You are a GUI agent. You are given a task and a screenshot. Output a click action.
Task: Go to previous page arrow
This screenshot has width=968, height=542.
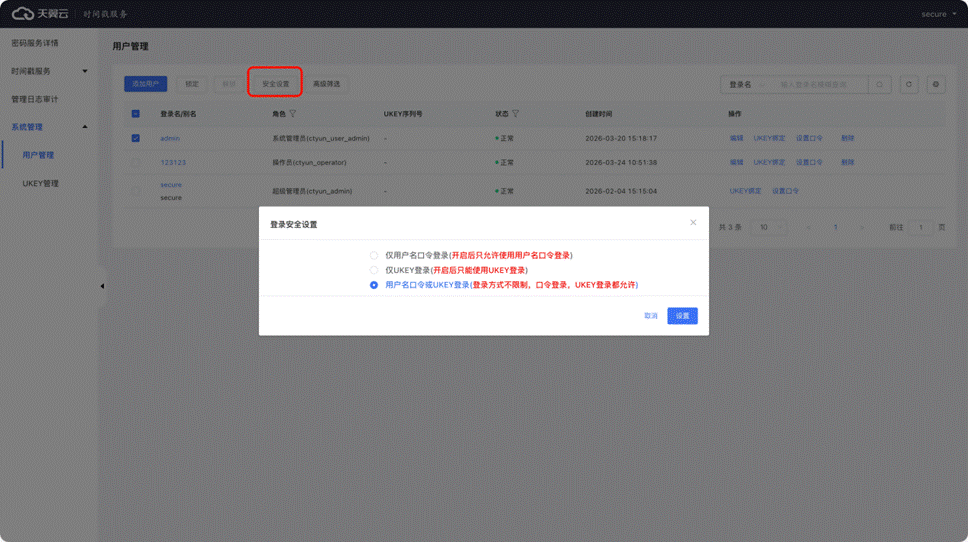(809, 227)
